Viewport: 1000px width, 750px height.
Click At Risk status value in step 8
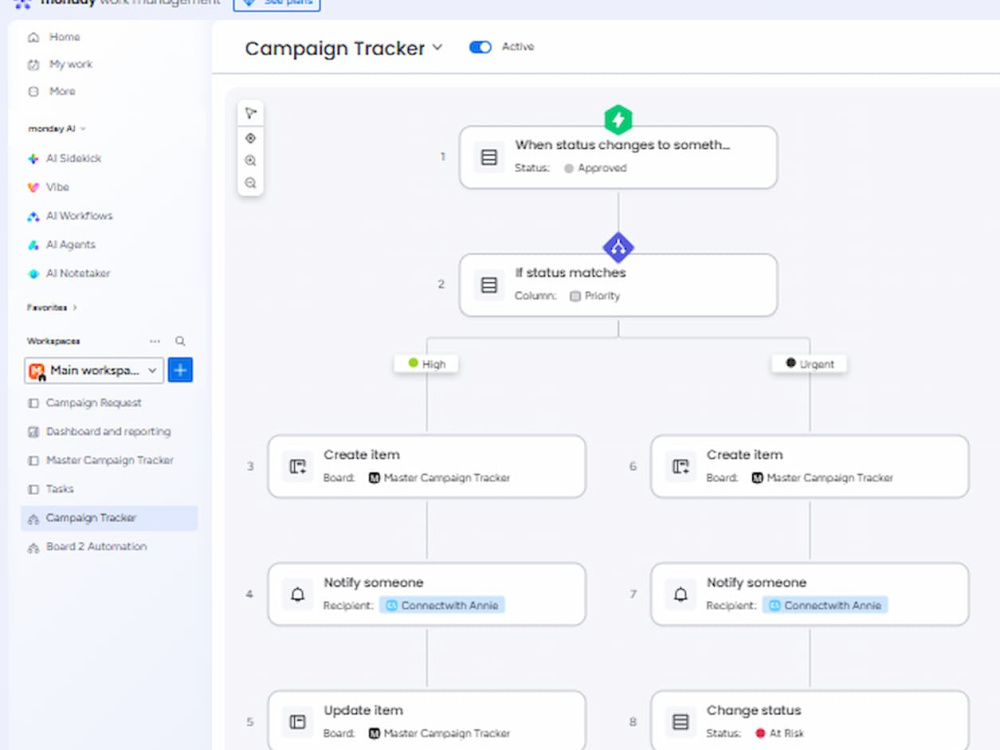pos(779,733)
